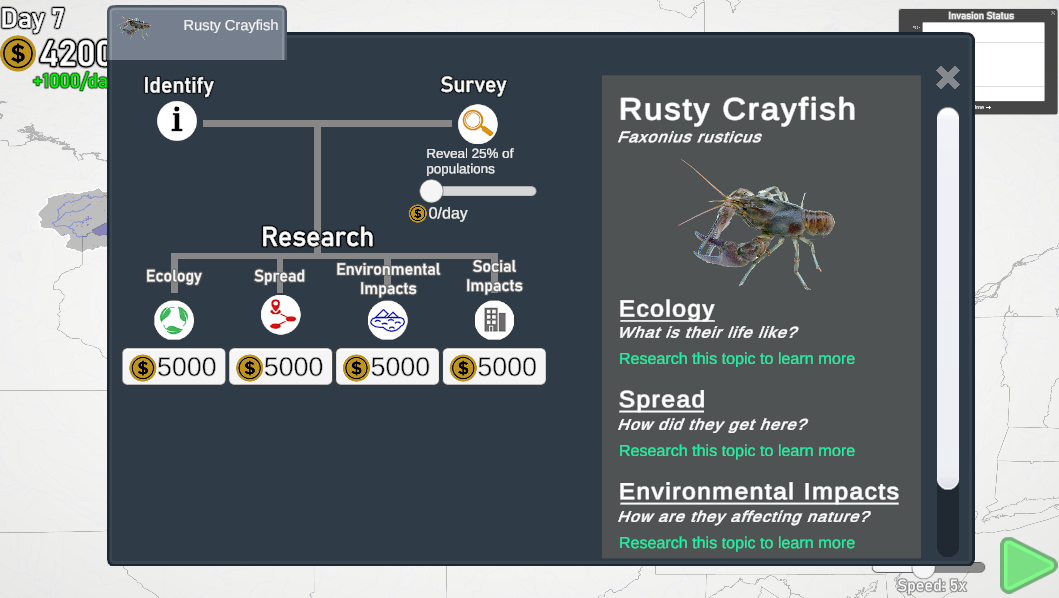Buy Spread research for 5000
This screenshot has height=598, width=1059.
pyautogui.click(x=280, y=367)
